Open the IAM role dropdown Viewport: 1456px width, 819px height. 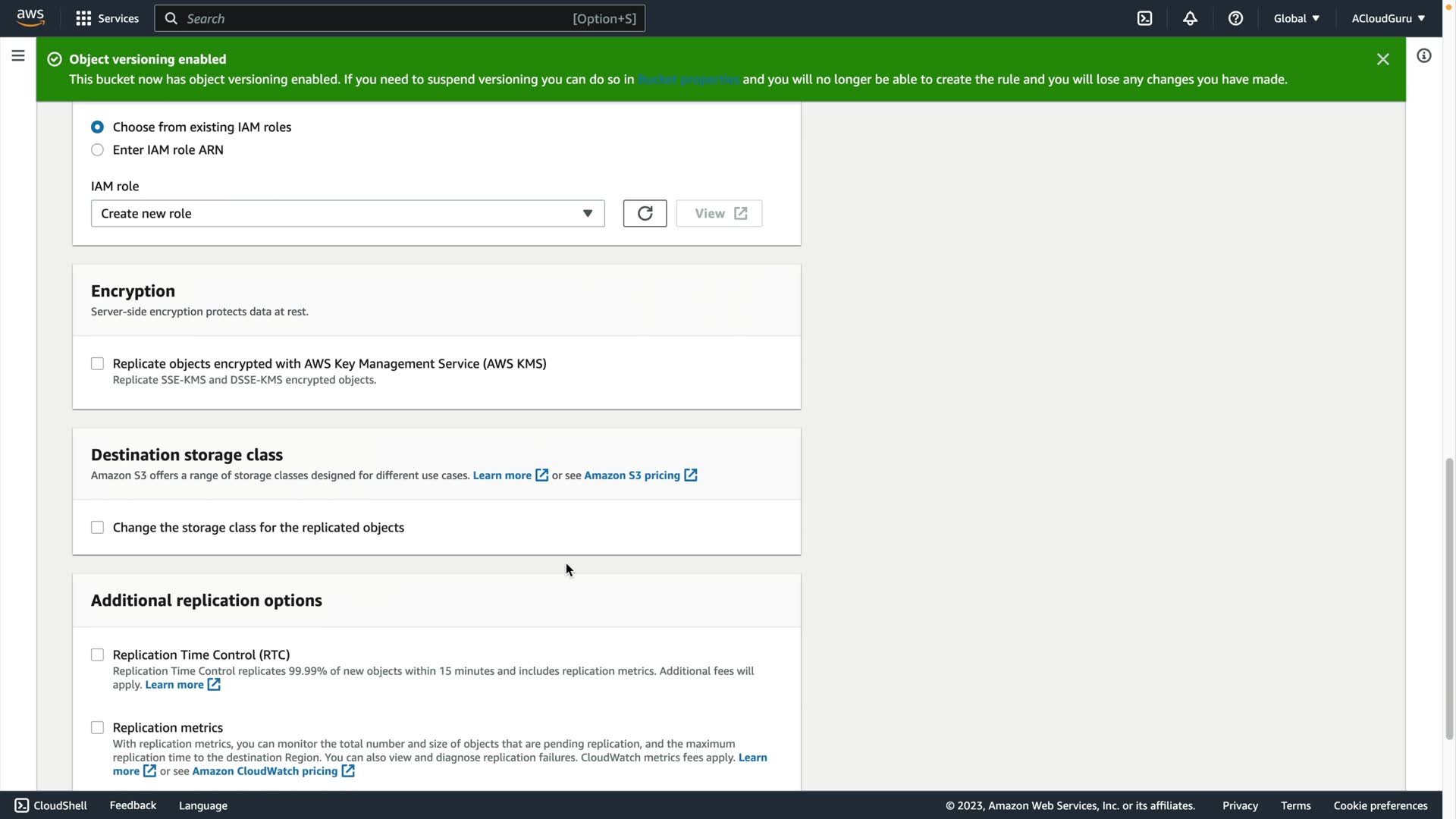347,214
